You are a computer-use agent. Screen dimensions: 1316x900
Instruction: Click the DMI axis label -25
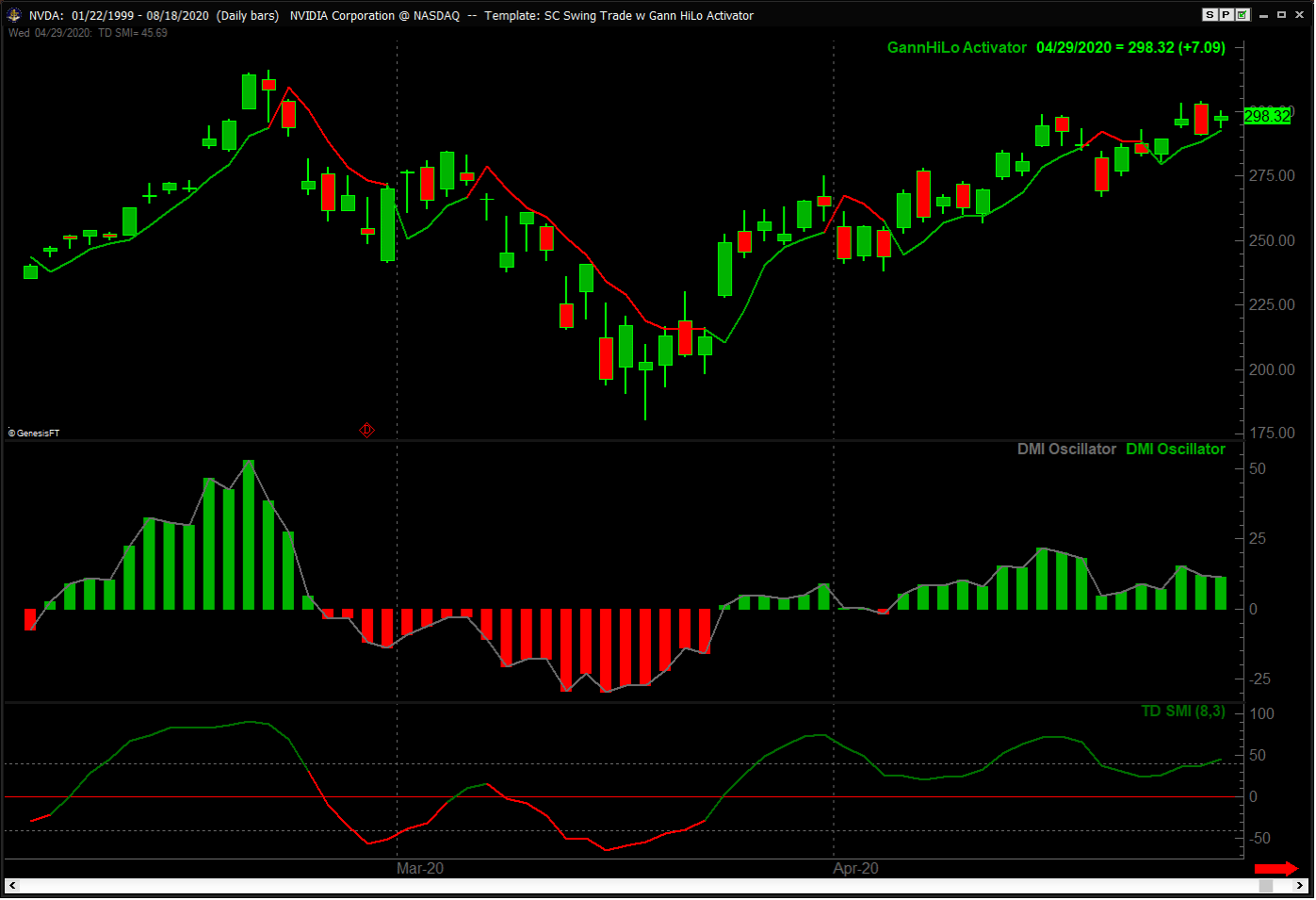pyautogui.click(x=1259, y=679)
